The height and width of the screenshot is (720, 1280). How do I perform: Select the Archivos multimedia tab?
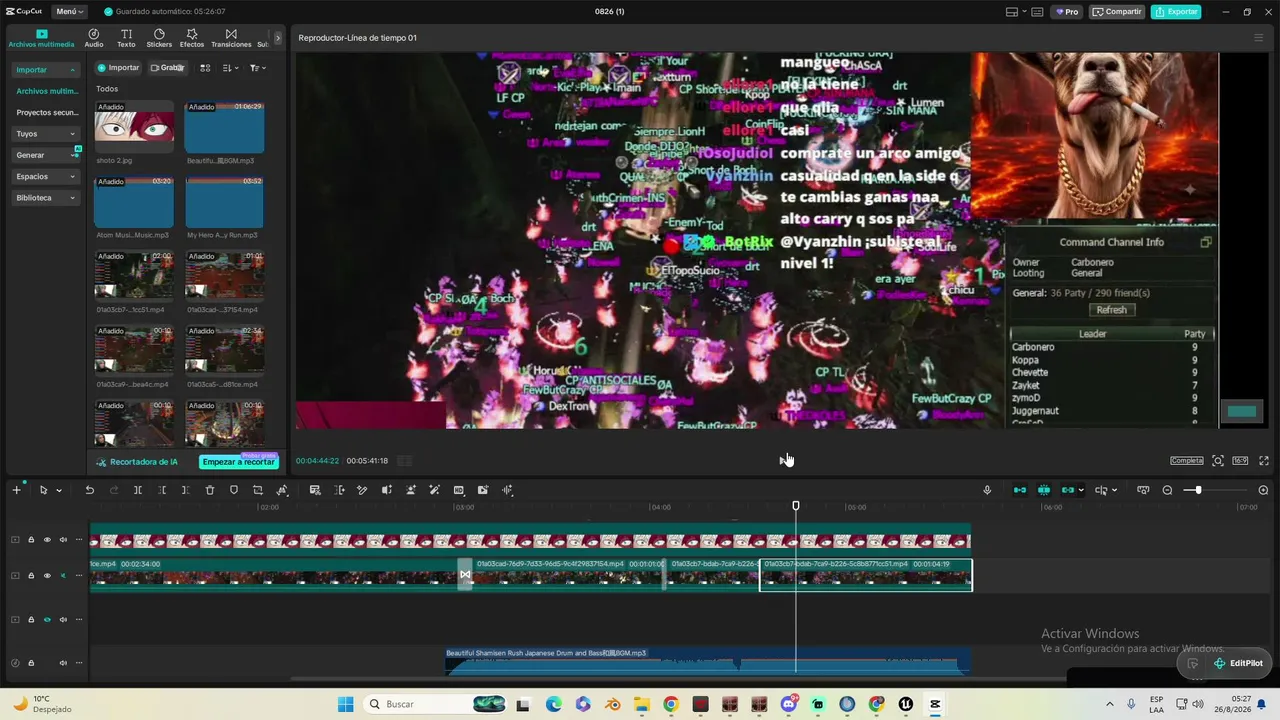tap(41, 38)
